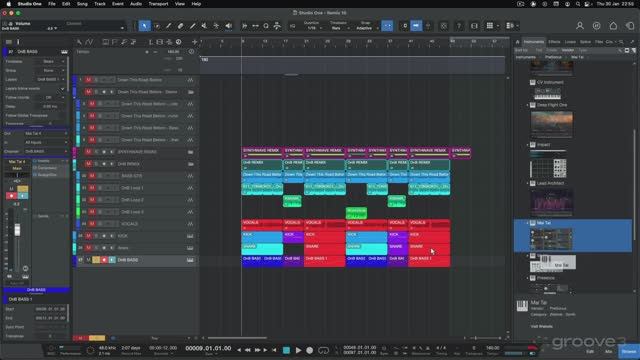
Task: Open the File menu
Action: point(51,4)
